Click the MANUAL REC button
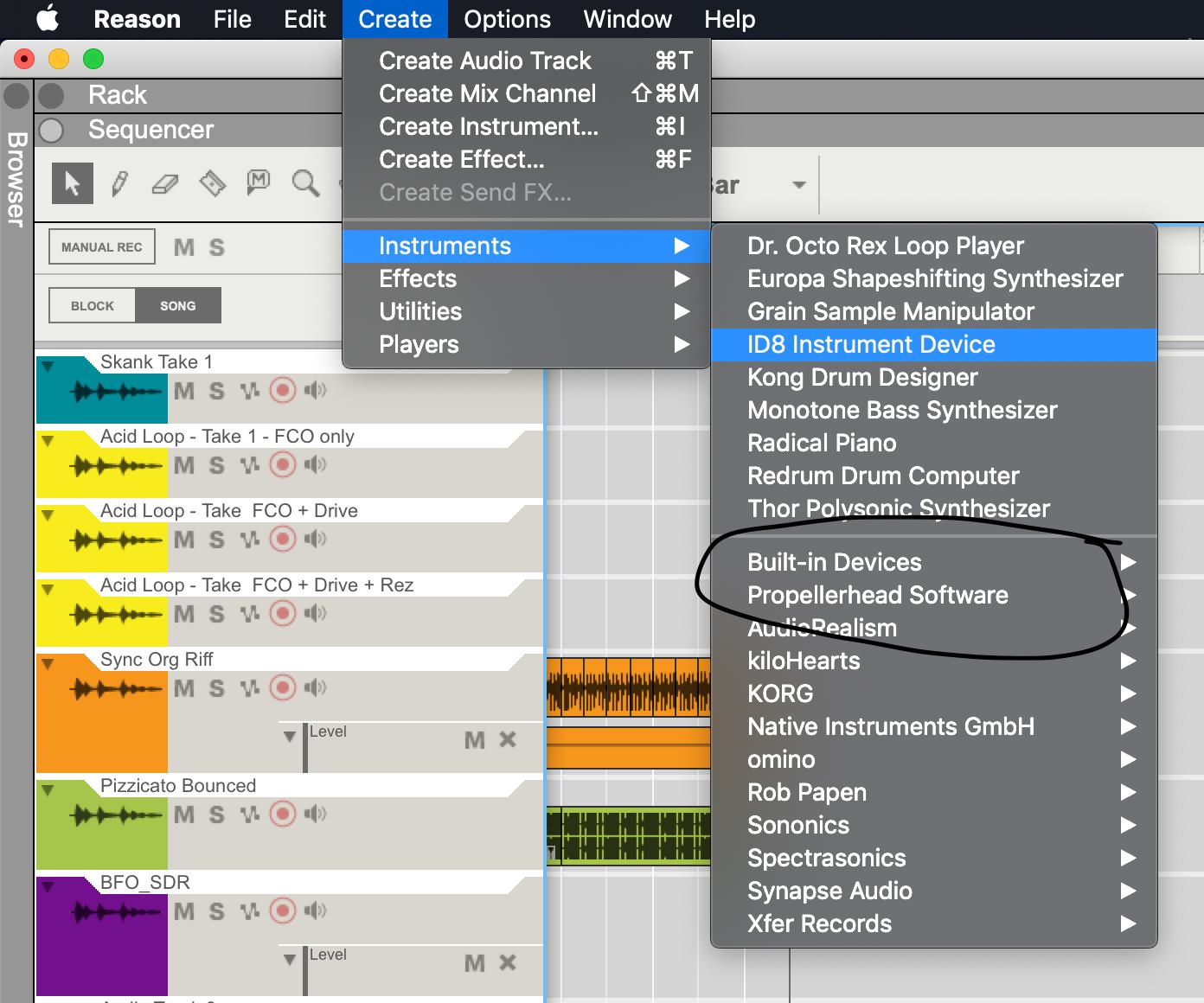Screen dimensions: 1204x1003 coord(102,246)
